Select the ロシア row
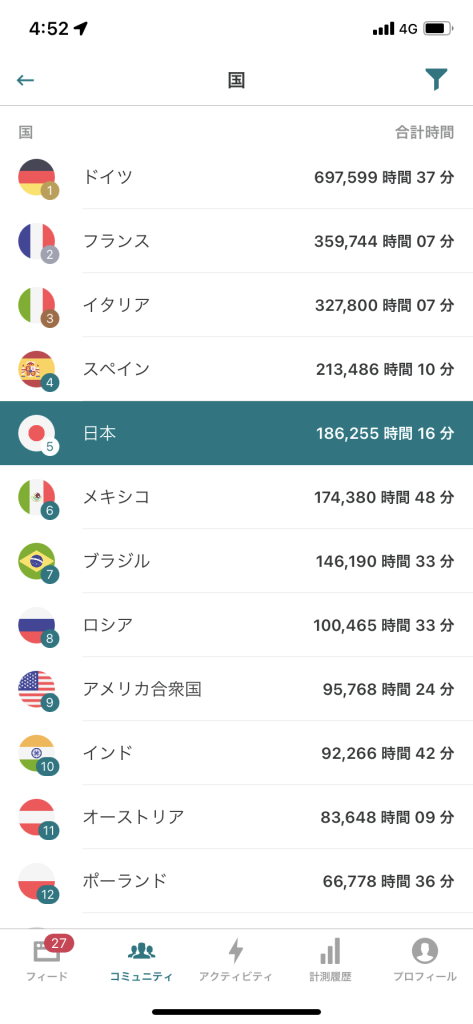Image resolution: width=473 pixels, height=1024 pixels. coord(236,625)
